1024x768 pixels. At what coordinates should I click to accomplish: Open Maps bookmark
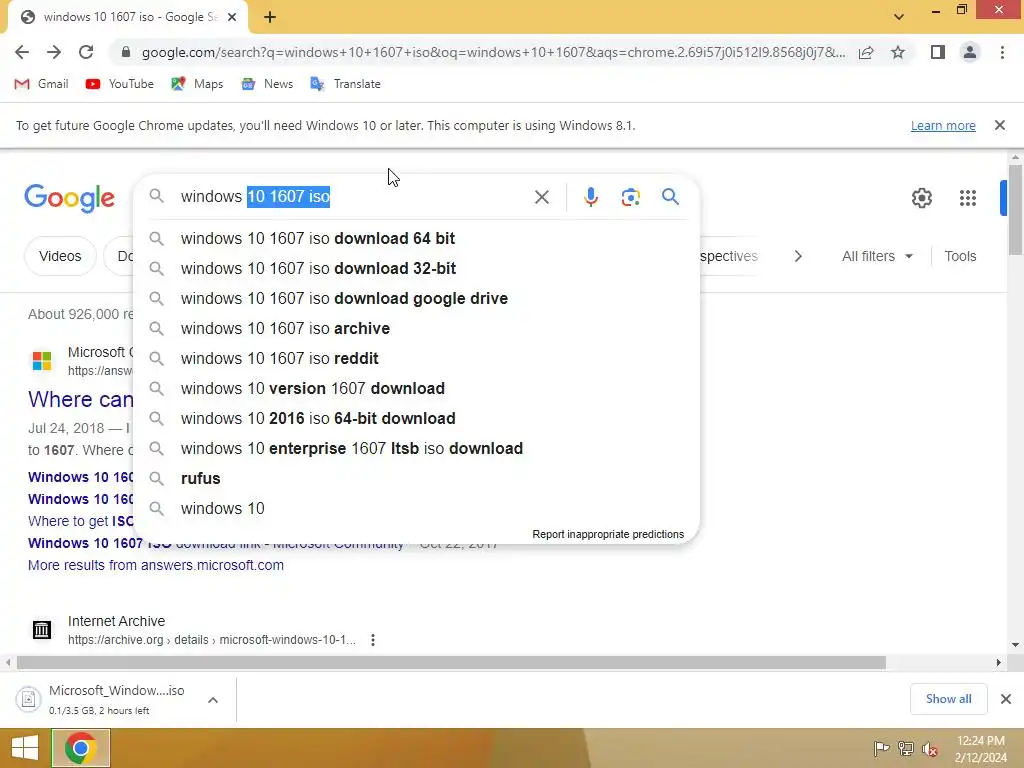(197, 84)
